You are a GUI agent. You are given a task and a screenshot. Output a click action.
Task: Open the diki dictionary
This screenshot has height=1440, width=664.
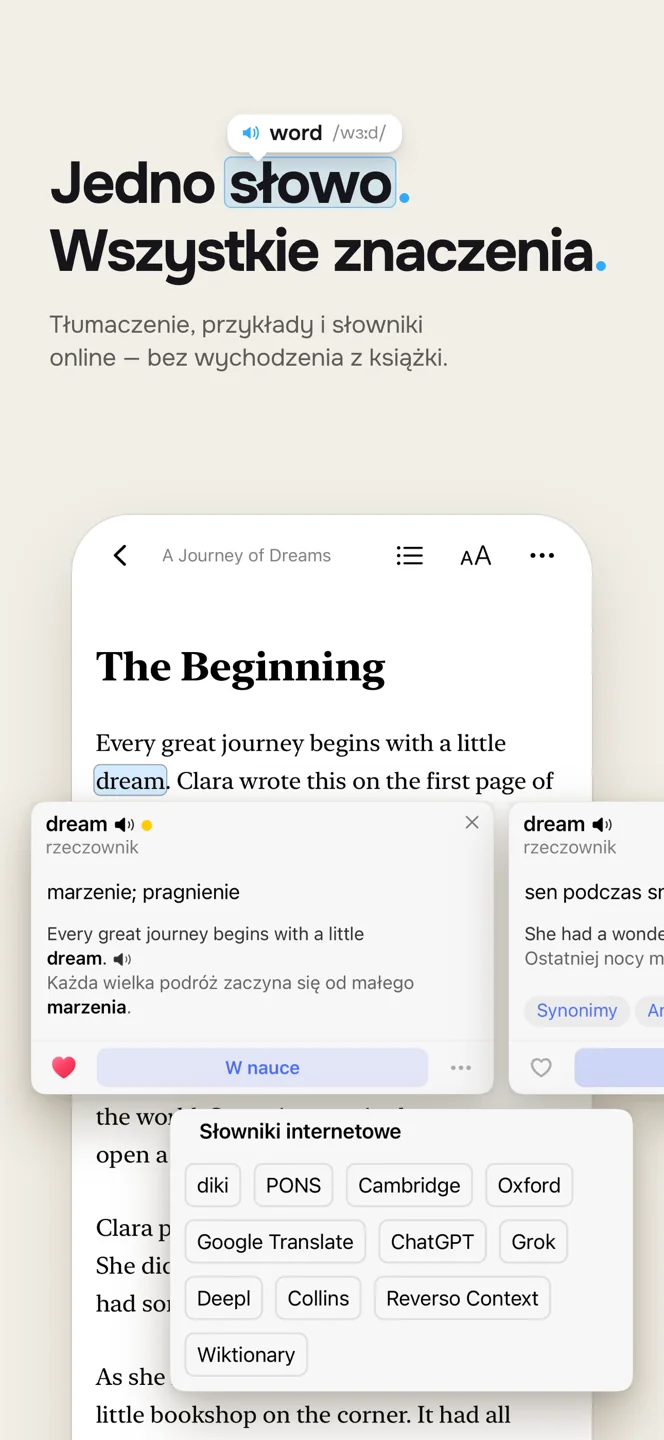tap(213, 1185)
